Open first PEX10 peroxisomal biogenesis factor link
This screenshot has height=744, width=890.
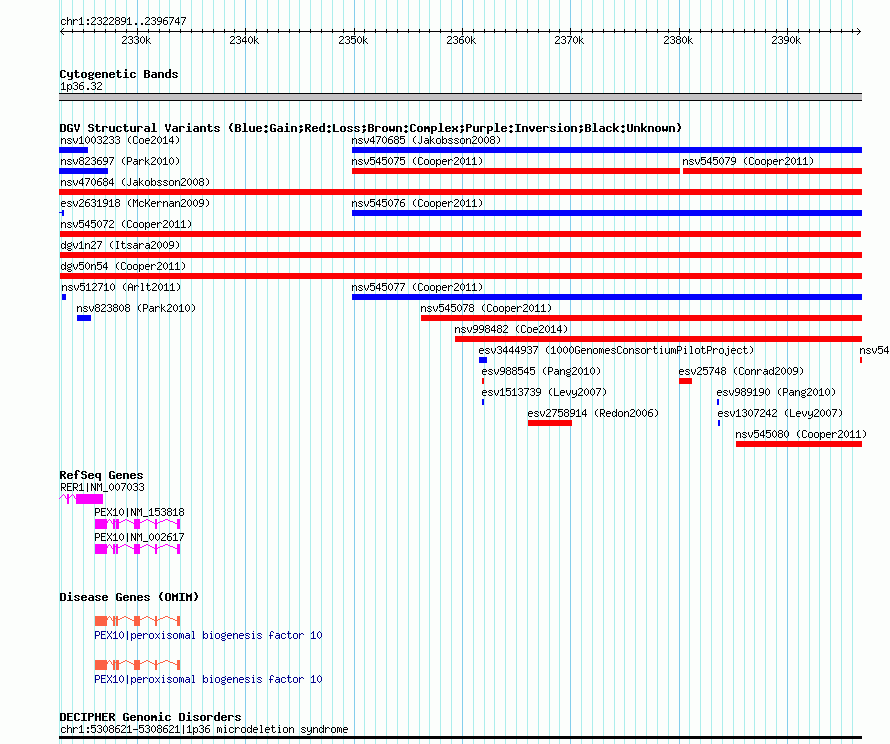tap(208, 635)
